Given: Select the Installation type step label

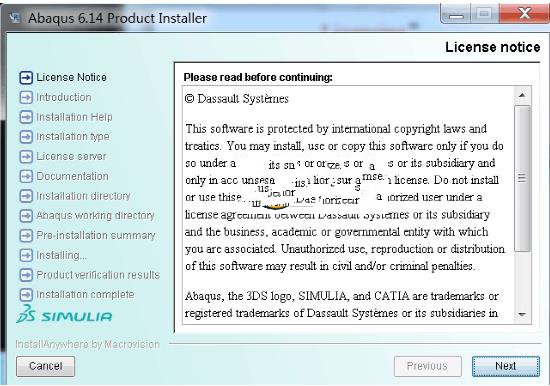Looking at the screenshot, I should [x=73, y=137].
